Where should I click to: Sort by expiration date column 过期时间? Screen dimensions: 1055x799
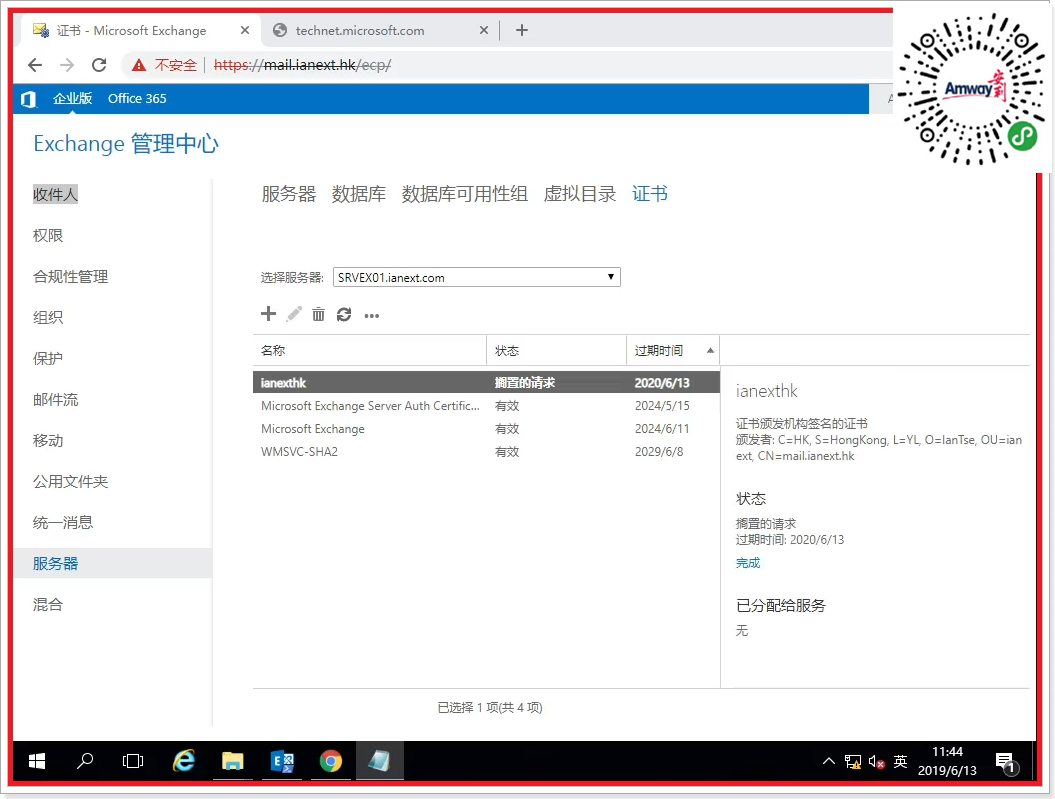click(672, 350)
